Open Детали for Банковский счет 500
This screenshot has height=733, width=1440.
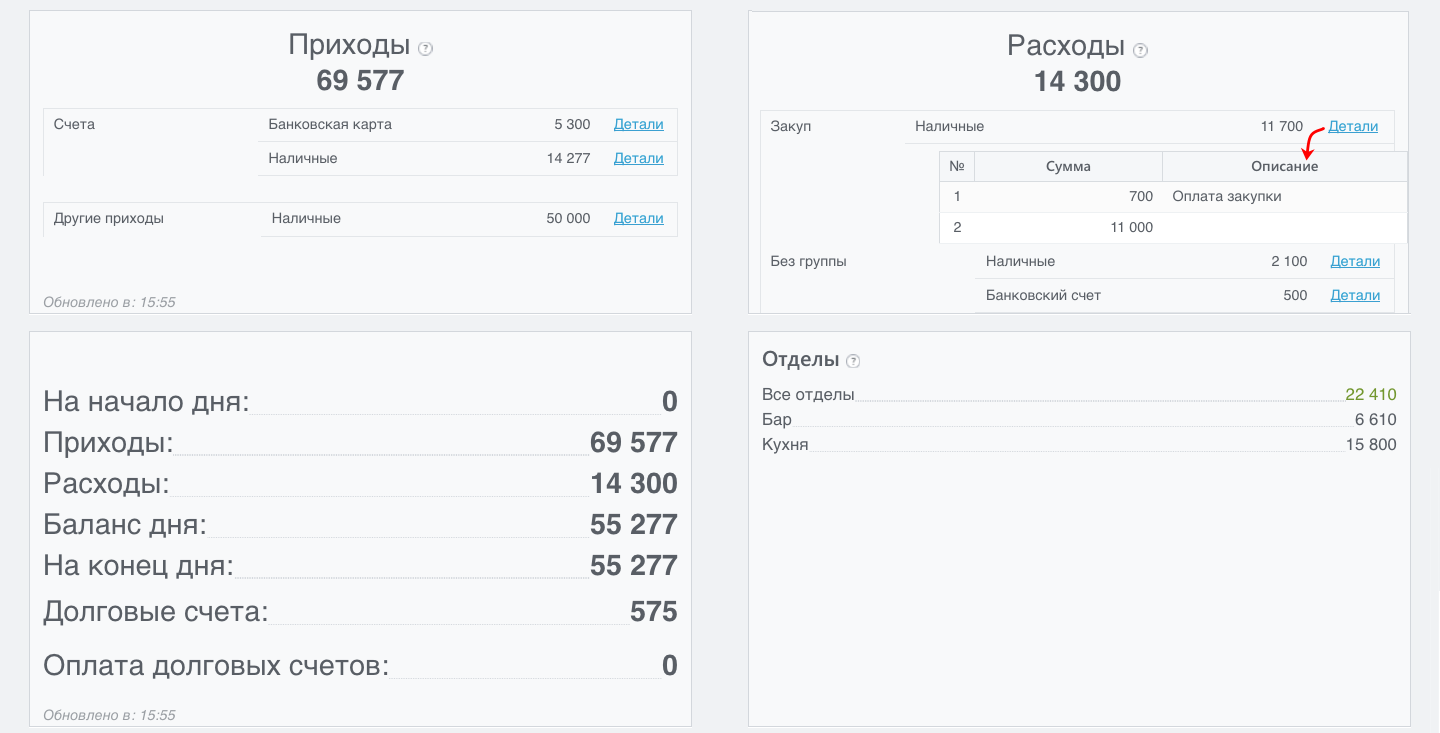(1355, 295)
